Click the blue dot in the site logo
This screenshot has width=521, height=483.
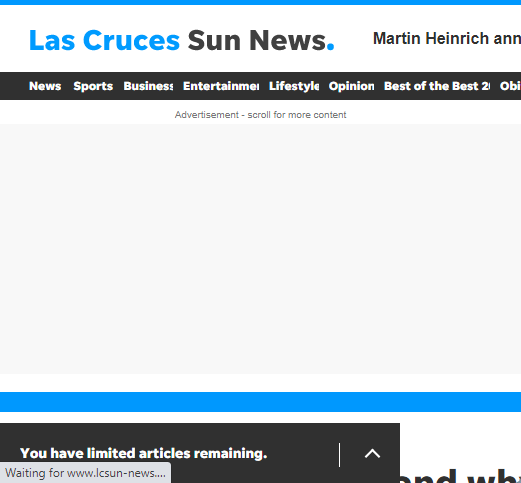[330, 46]
